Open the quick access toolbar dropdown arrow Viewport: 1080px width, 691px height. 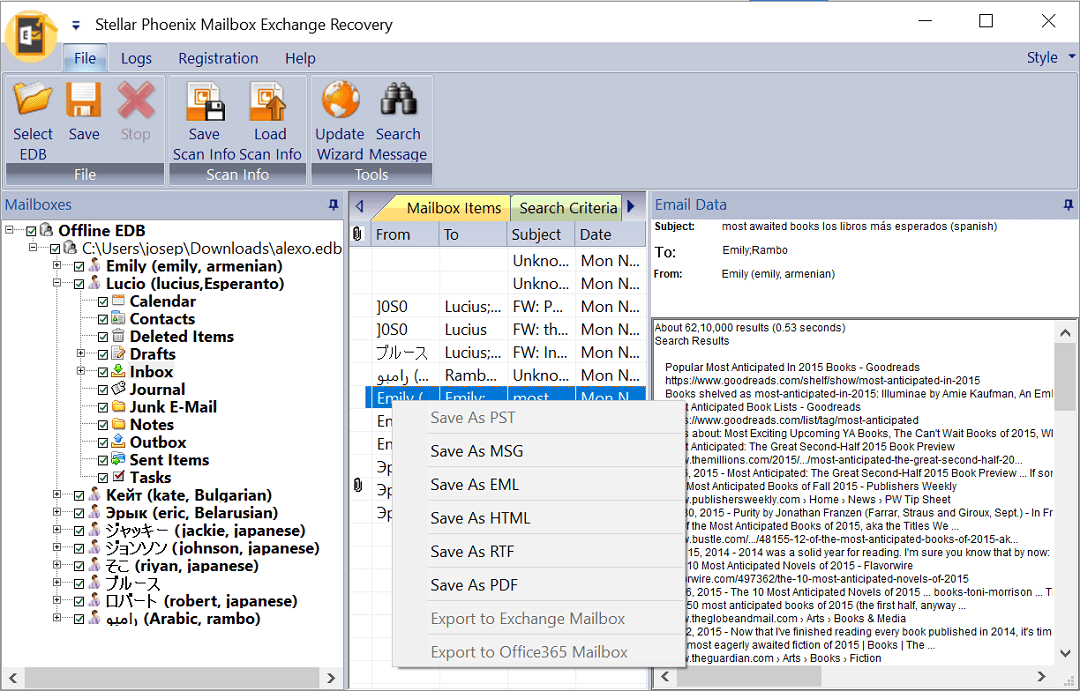point(76,25)
